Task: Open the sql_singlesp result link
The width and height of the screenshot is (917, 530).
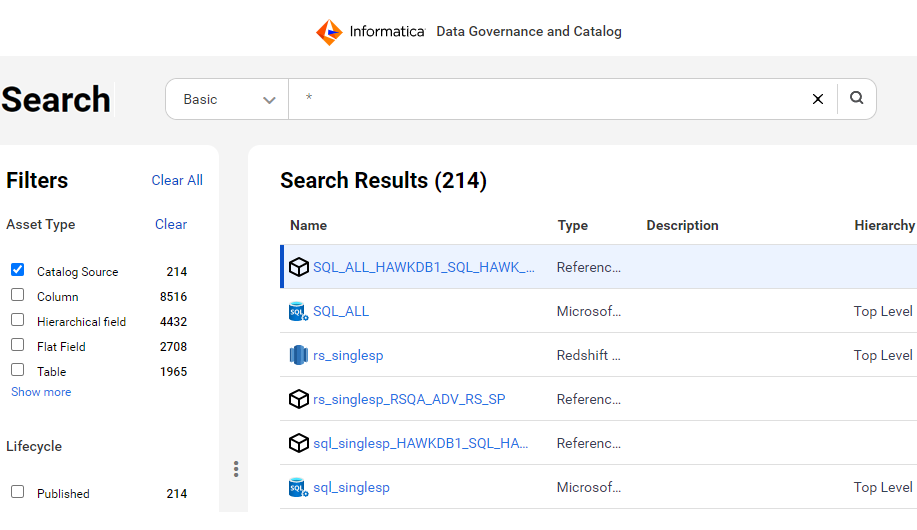Action: coord(351,487)
